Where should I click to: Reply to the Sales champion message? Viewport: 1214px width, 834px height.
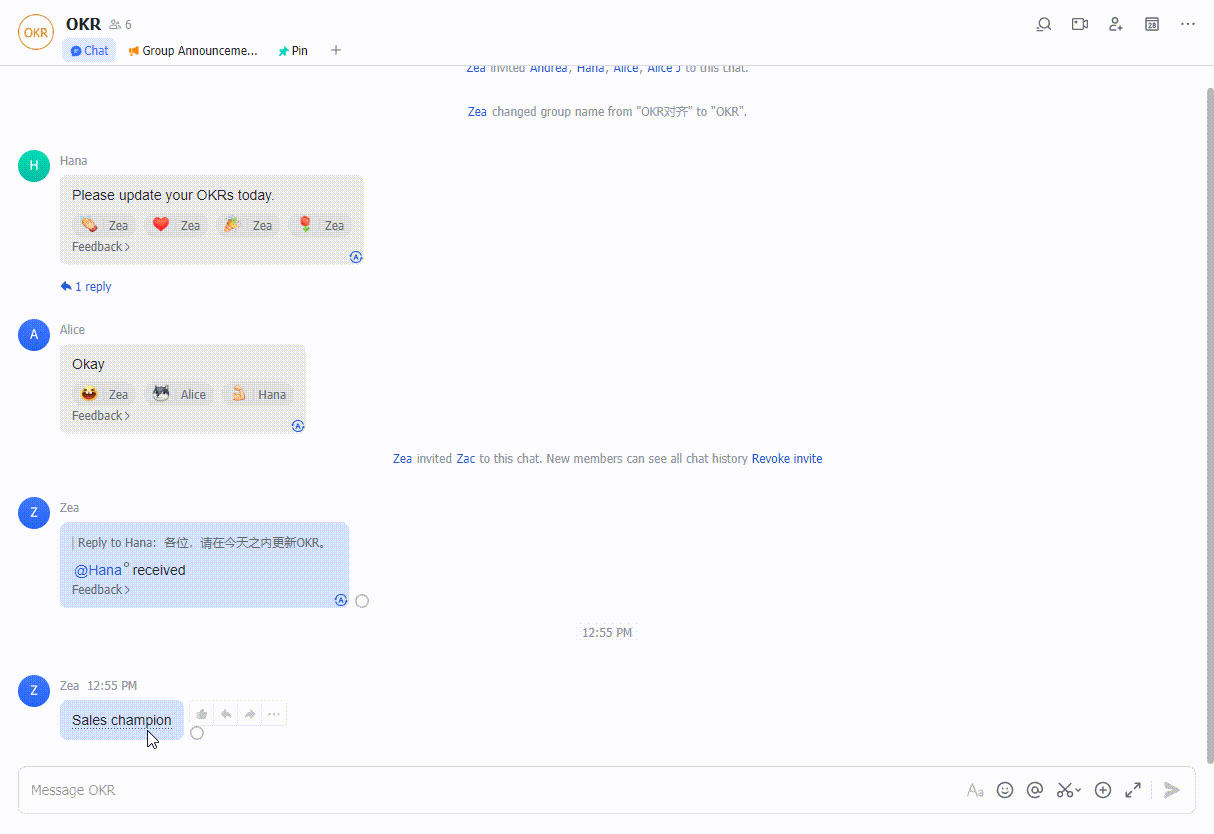226,714
